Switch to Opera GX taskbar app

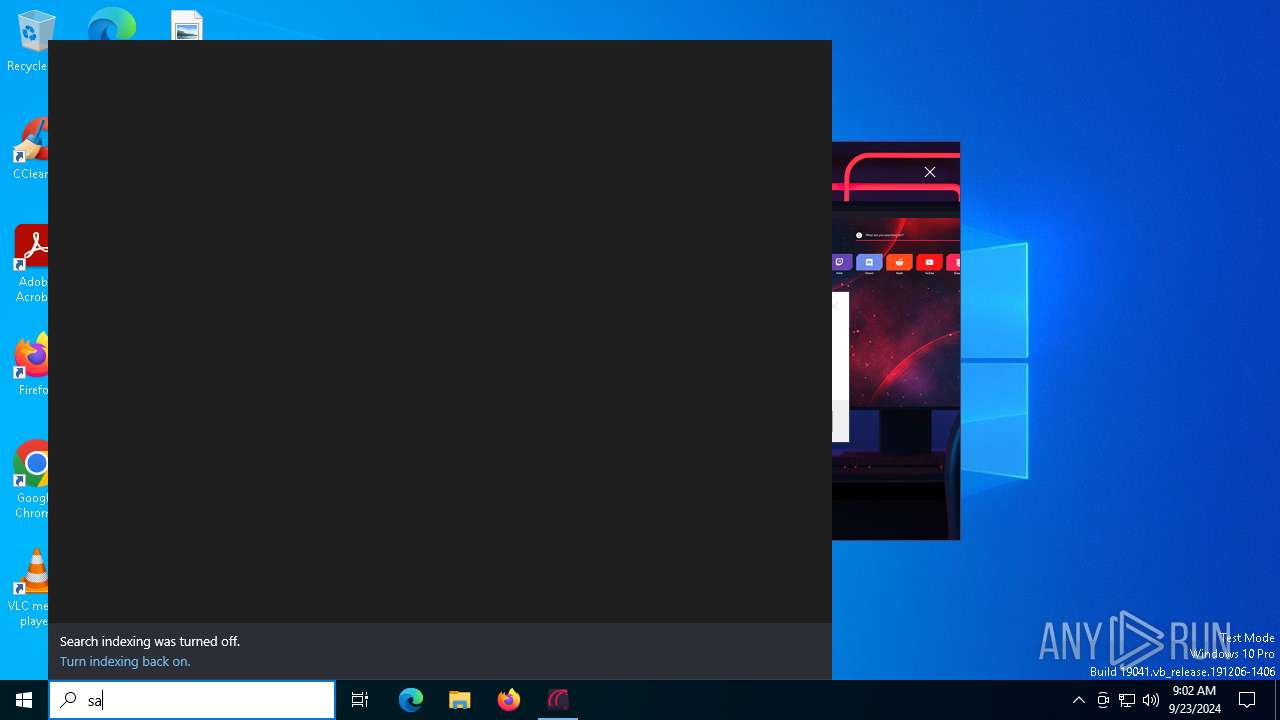558,700
